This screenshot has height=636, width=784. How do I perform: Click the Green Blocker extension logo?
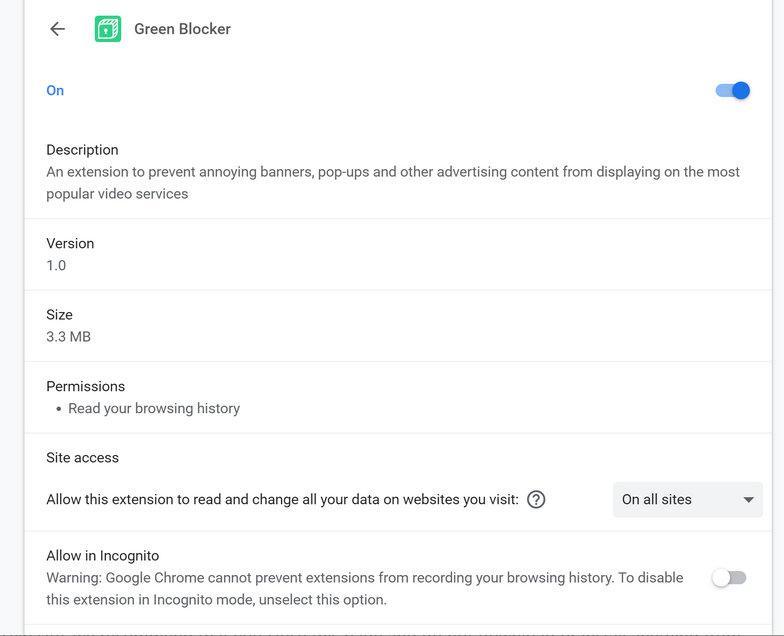[107, 29]
